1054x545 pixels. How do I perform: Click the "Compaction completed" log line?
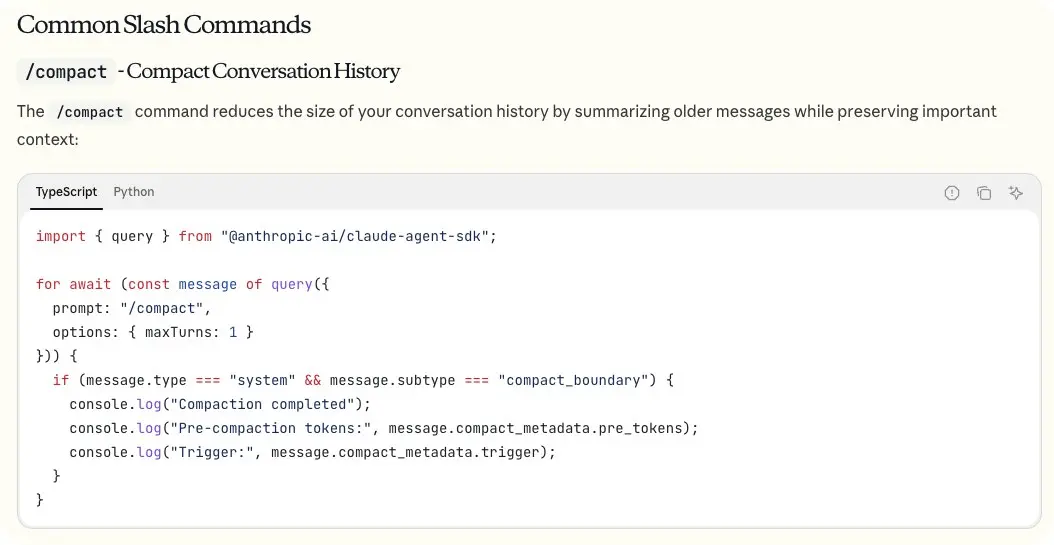[x=220, y=405]
